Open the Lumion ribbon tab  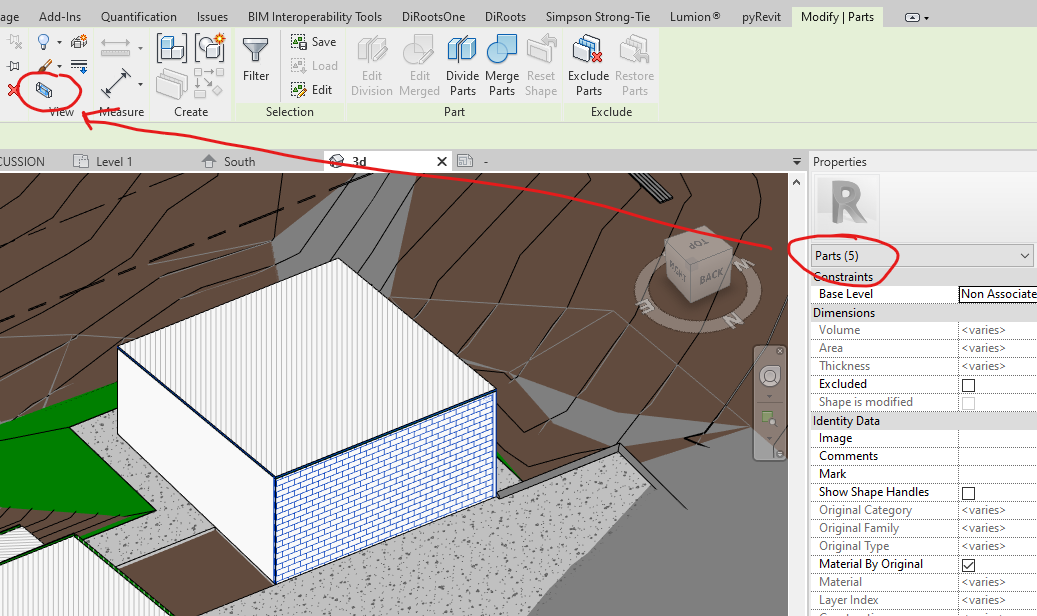695,17
